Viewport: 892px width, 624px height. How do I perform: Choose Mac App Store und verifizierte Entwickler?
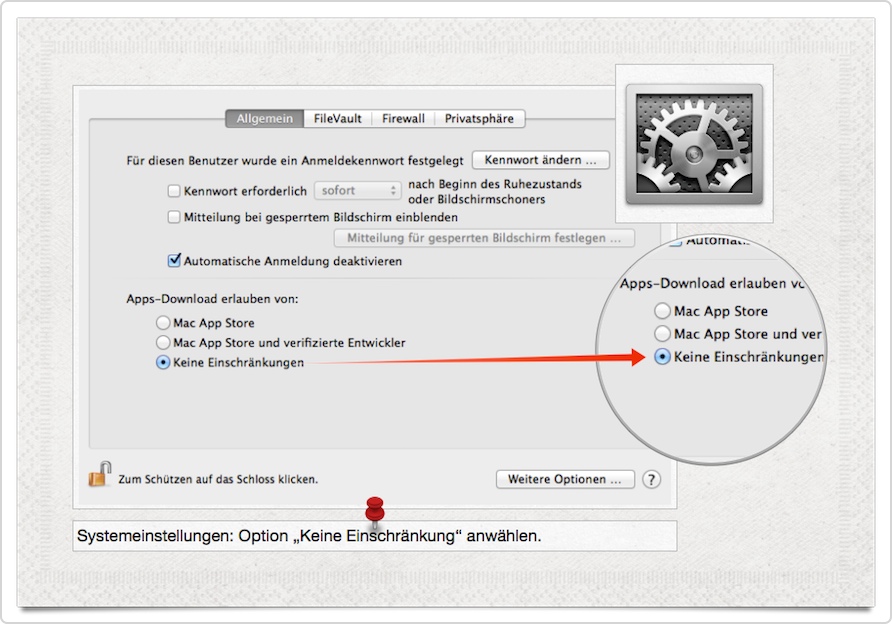point(163,343)
